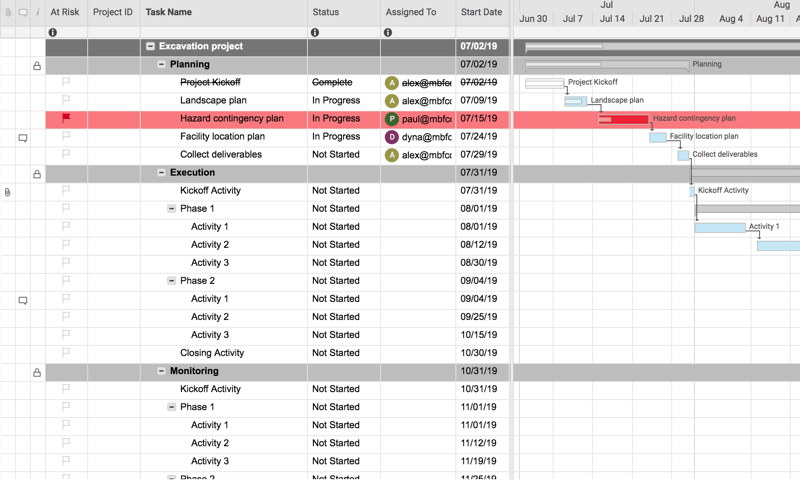Select the 'Excavation project' task name cell
This screenshot has width=800, height=480.
click(x=223, y=46)
